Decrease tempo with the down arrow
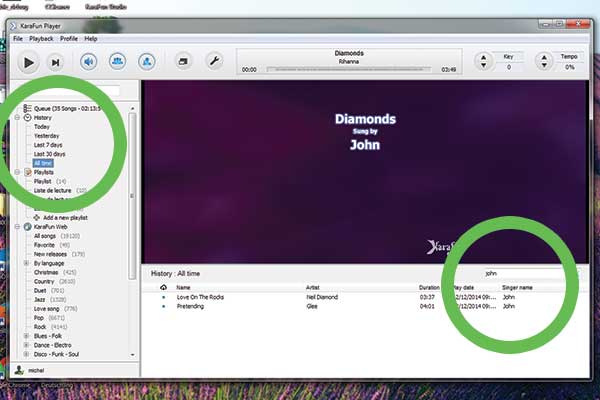Image resolution: width=600 pixels, height=400 pixels. pos(544,65)
